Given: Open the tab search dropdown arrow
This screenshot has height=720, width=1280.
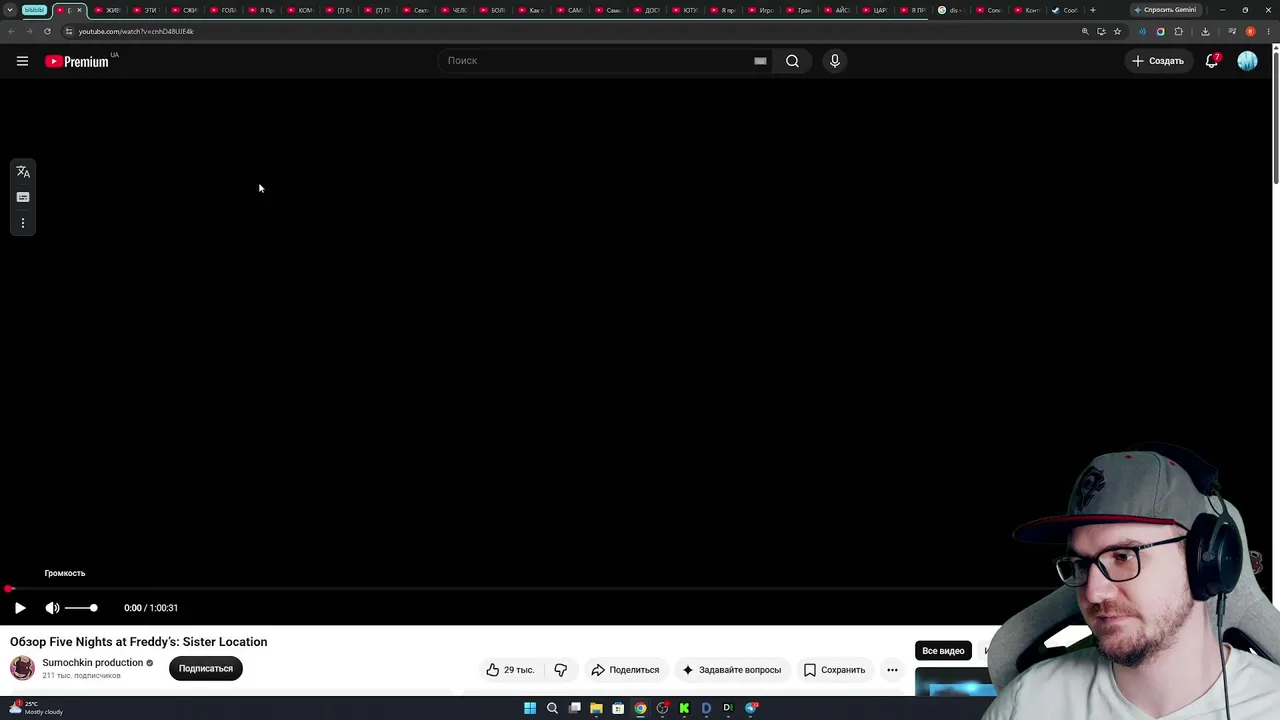Looking at the screenshot, I should pos(10,10).
